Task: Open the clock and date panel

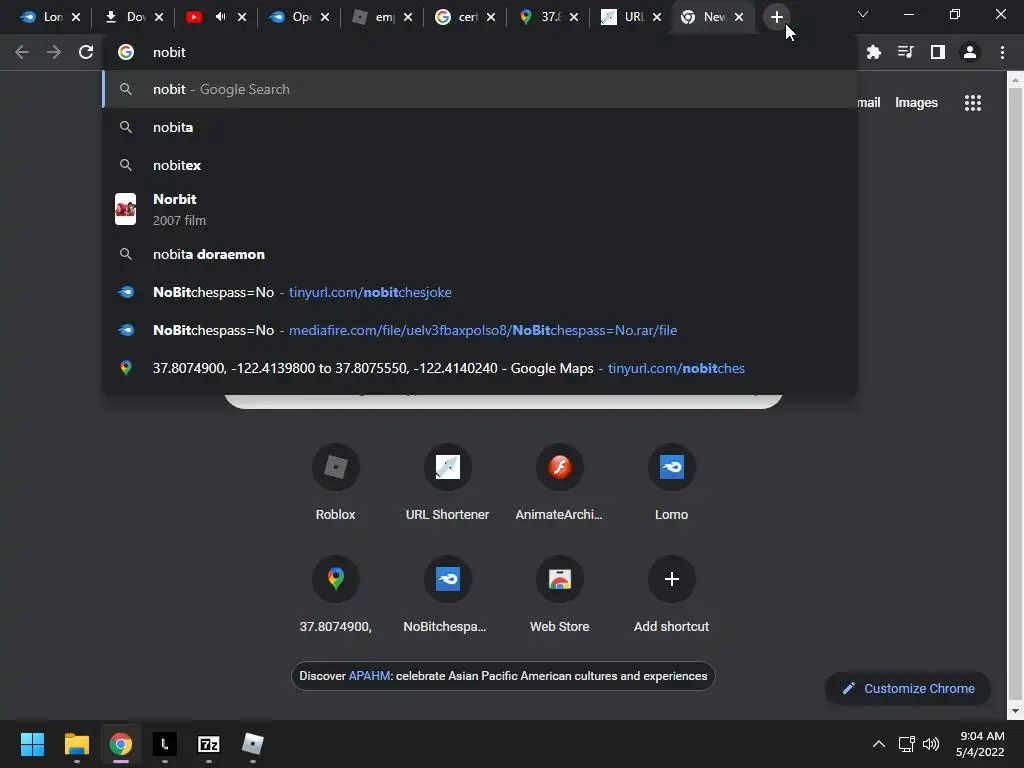Action: pyautogui.click(x=980, y=744)
